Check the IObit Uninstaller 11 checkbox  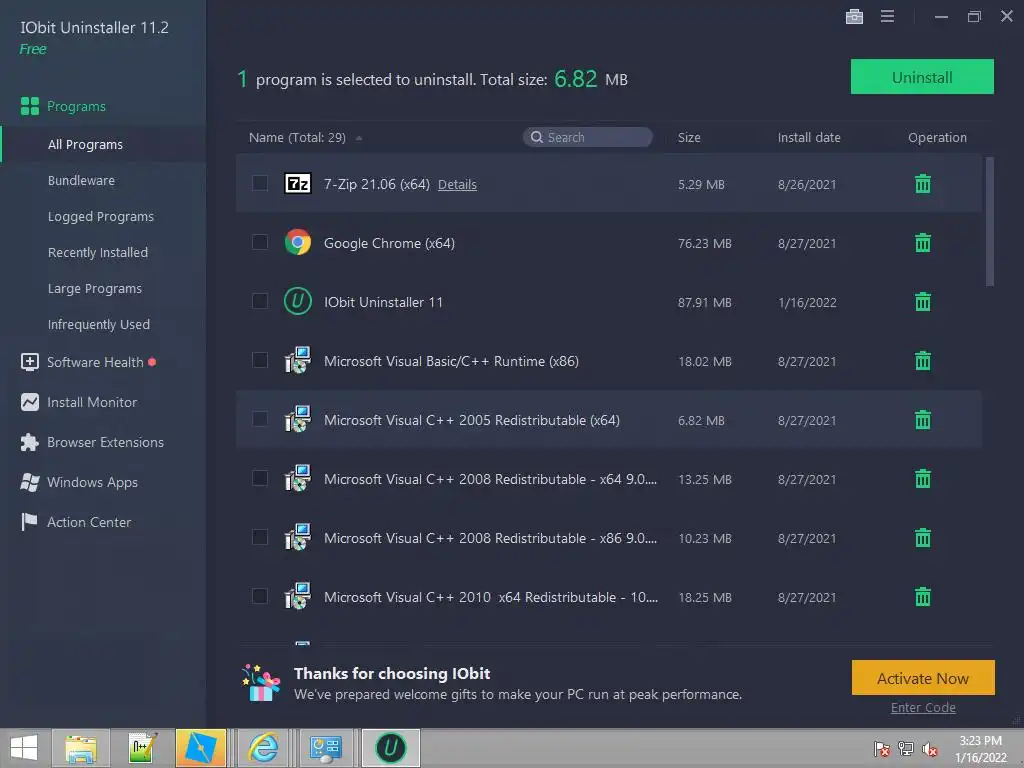point(260,300)
